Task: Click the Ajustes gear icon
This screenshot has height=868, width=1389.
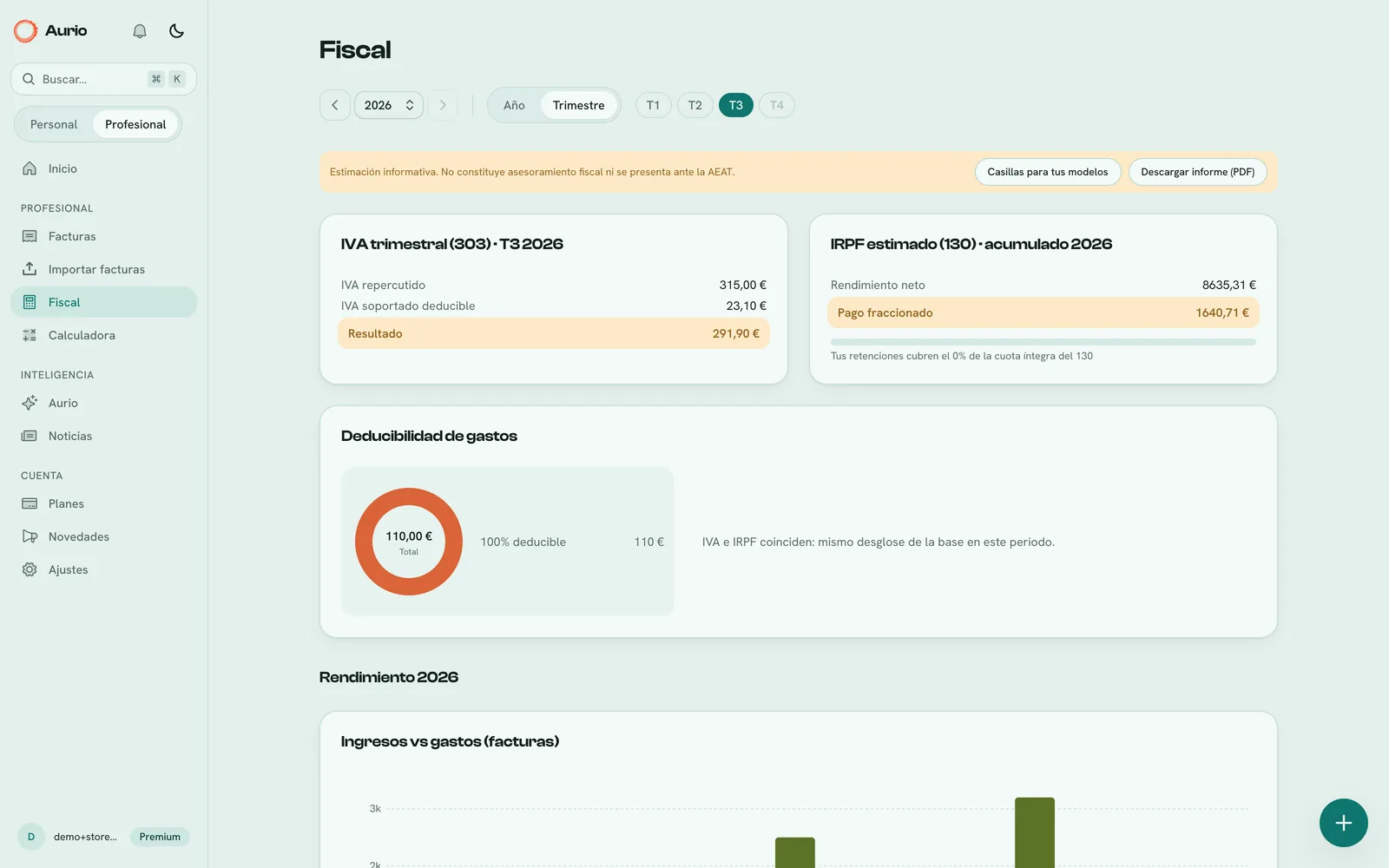Action: [30, 569]
